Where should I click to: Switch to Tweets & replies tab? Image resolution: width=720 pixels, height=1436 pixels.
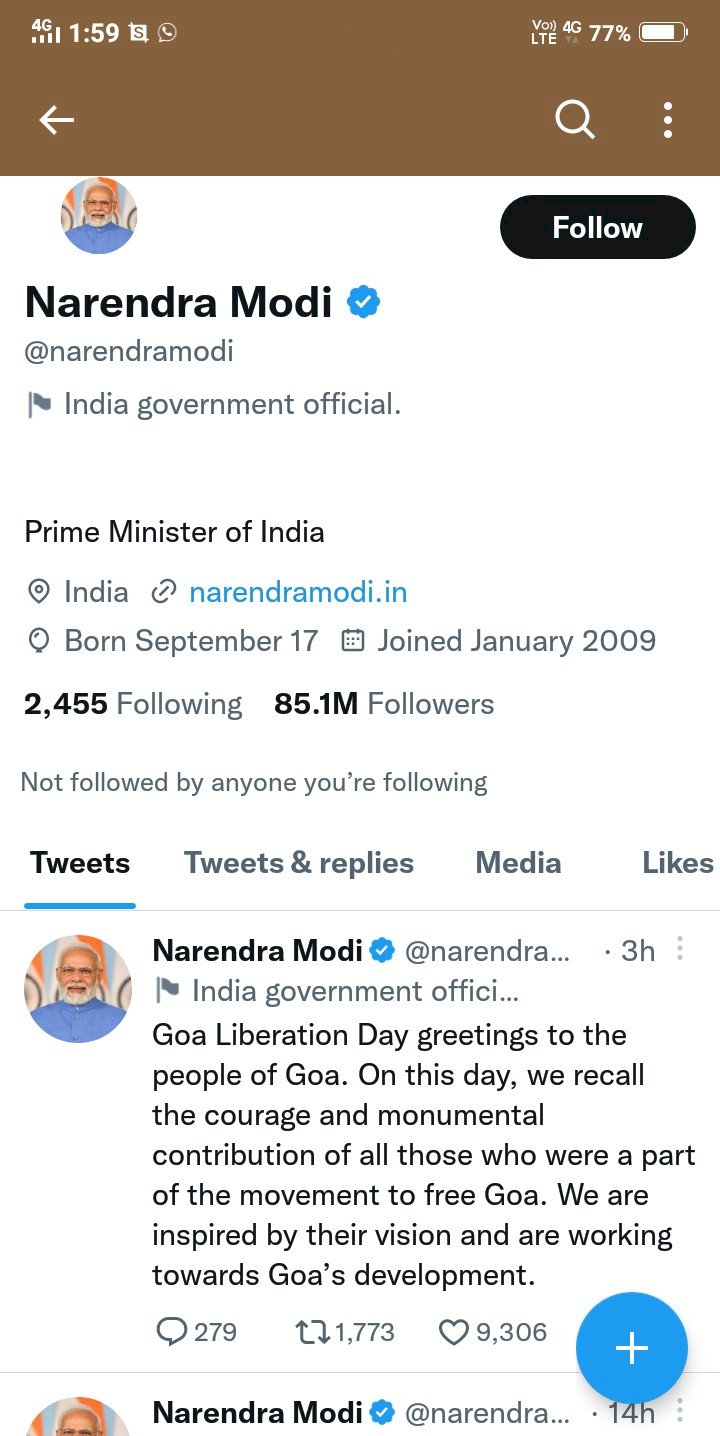pyautogui.click(x=299, y=863)
